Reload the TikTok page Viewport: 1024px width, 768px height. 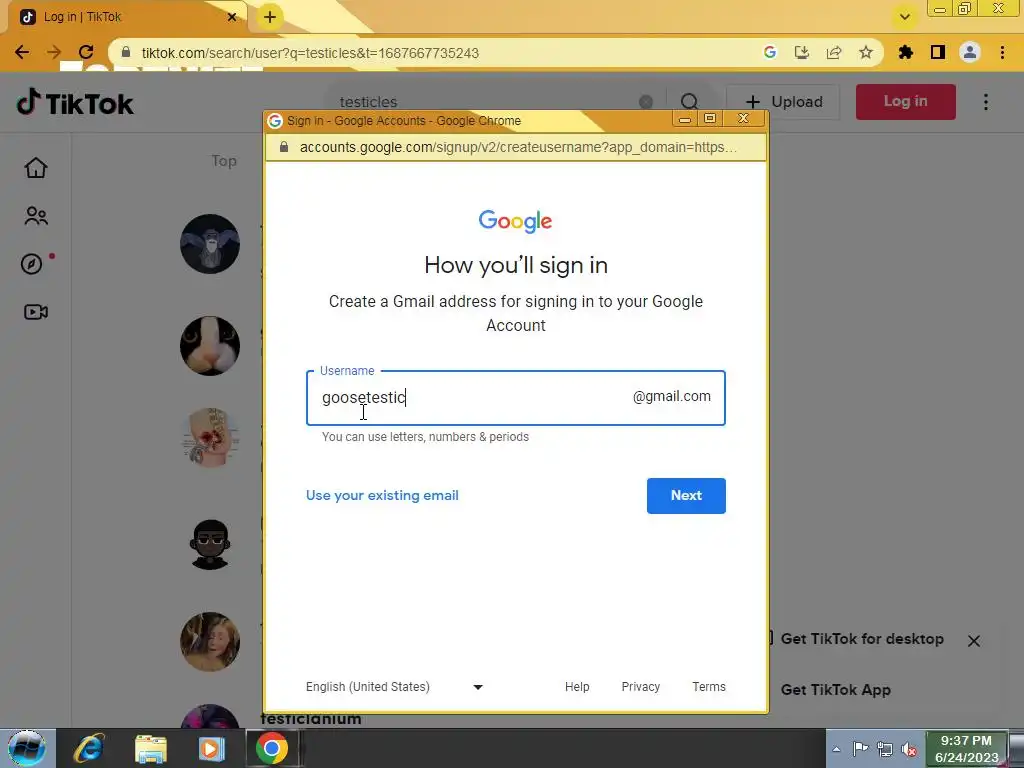click(x=86, y=52)
